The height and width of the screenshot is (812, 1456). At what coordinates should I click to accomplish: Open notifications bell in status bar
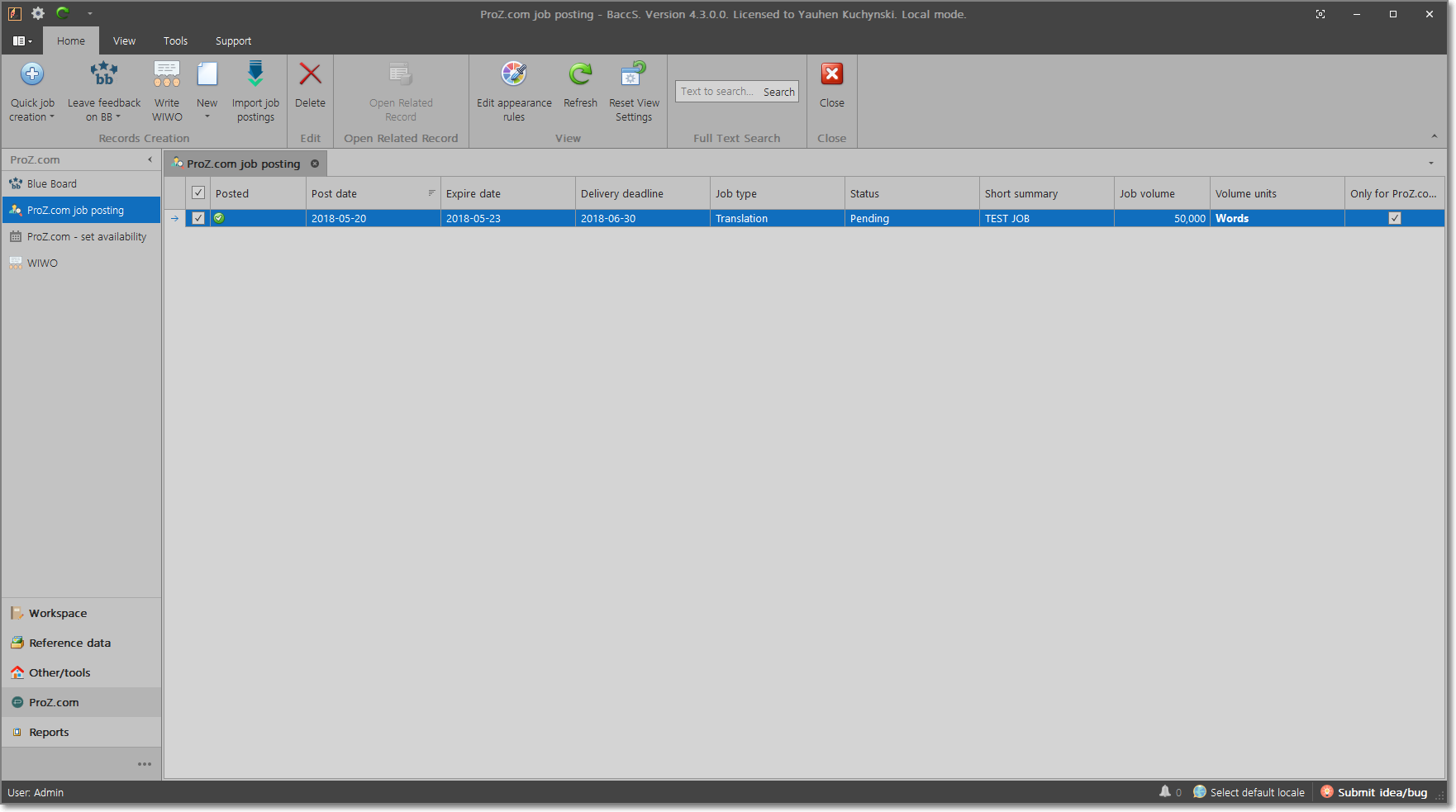tap(1165, 791)
